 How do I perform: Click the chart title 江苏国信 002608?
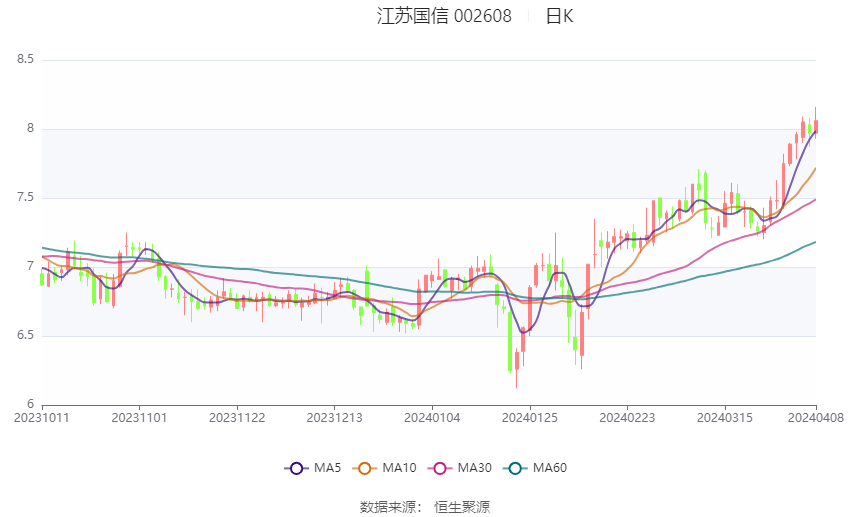tap(444, 16)
